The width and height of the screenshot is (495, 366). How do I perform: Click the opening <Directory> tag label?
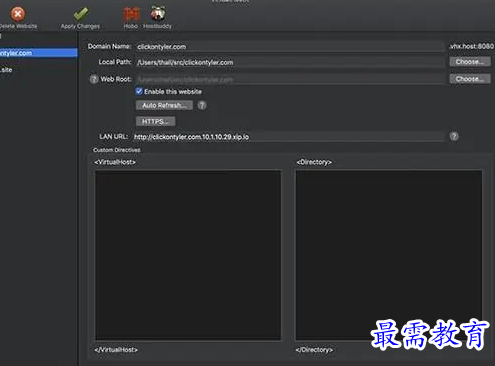[x=314, y=162]
